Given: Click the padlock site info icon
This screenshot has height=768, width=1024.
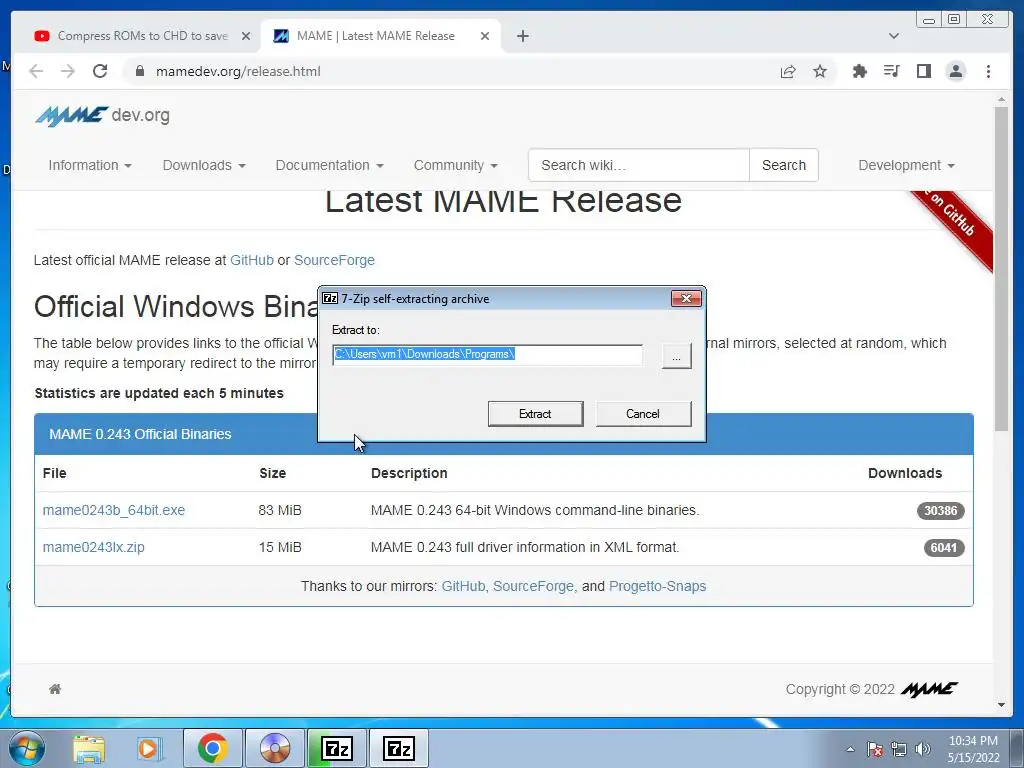Looking at the screenshot, I should [140, 71].
